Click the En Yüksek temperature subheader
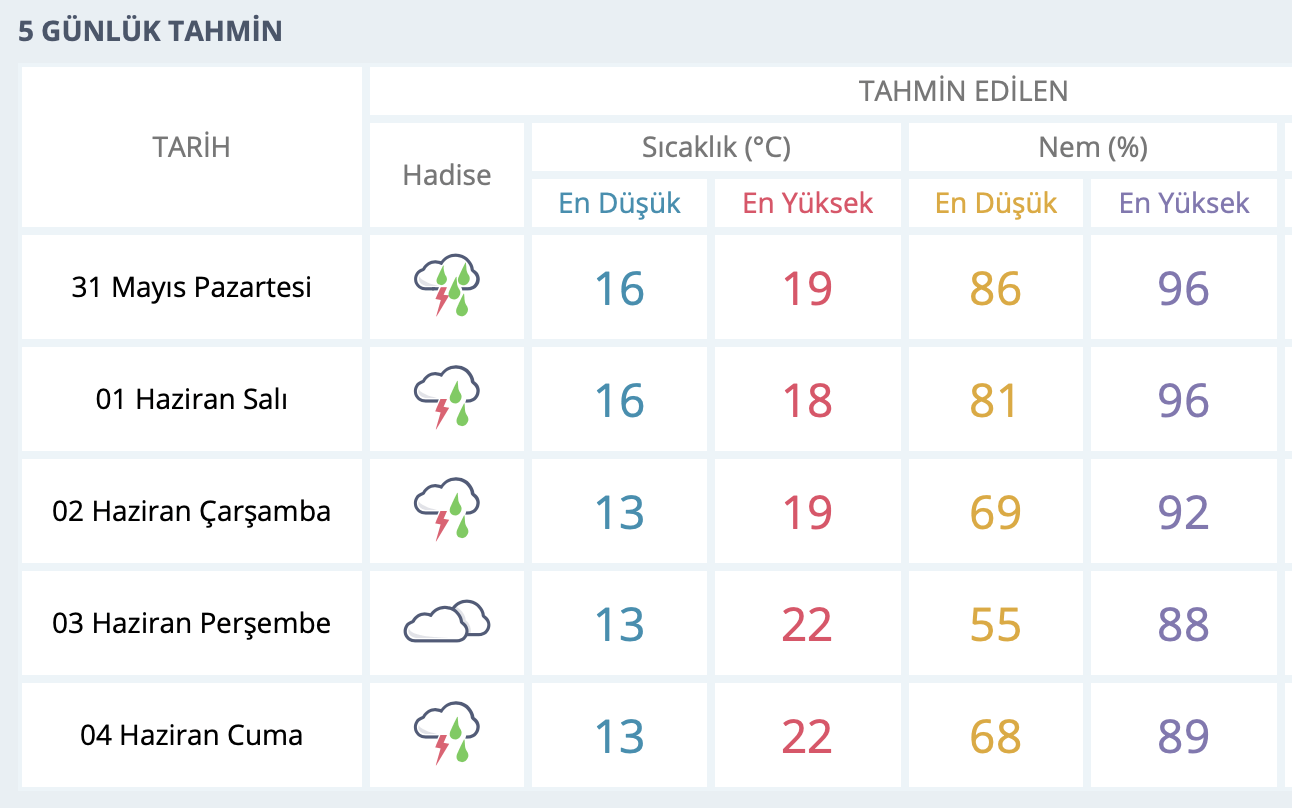Viewport: 1292px width, 808px height. [807, 203]
